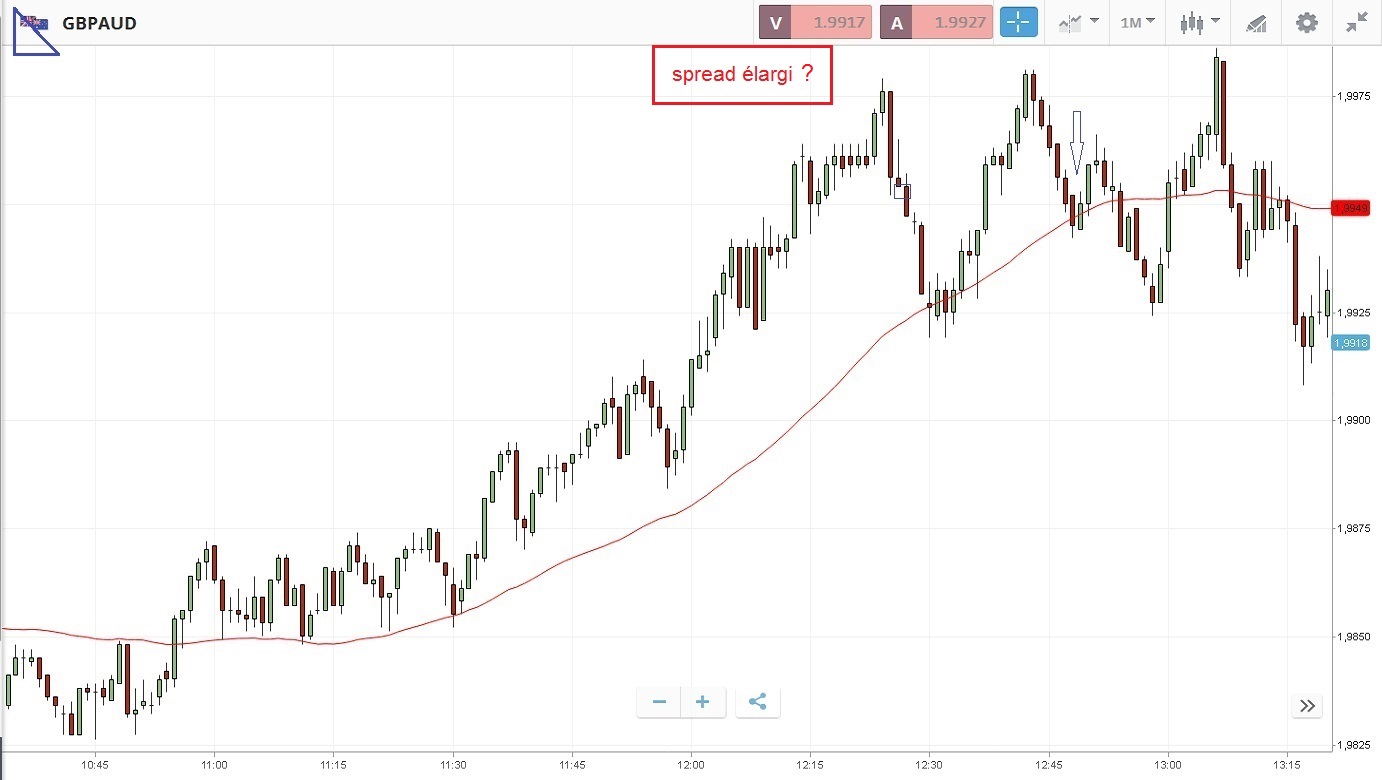
Task: Open chart settings gear
Action: (x=1307, y=22)
